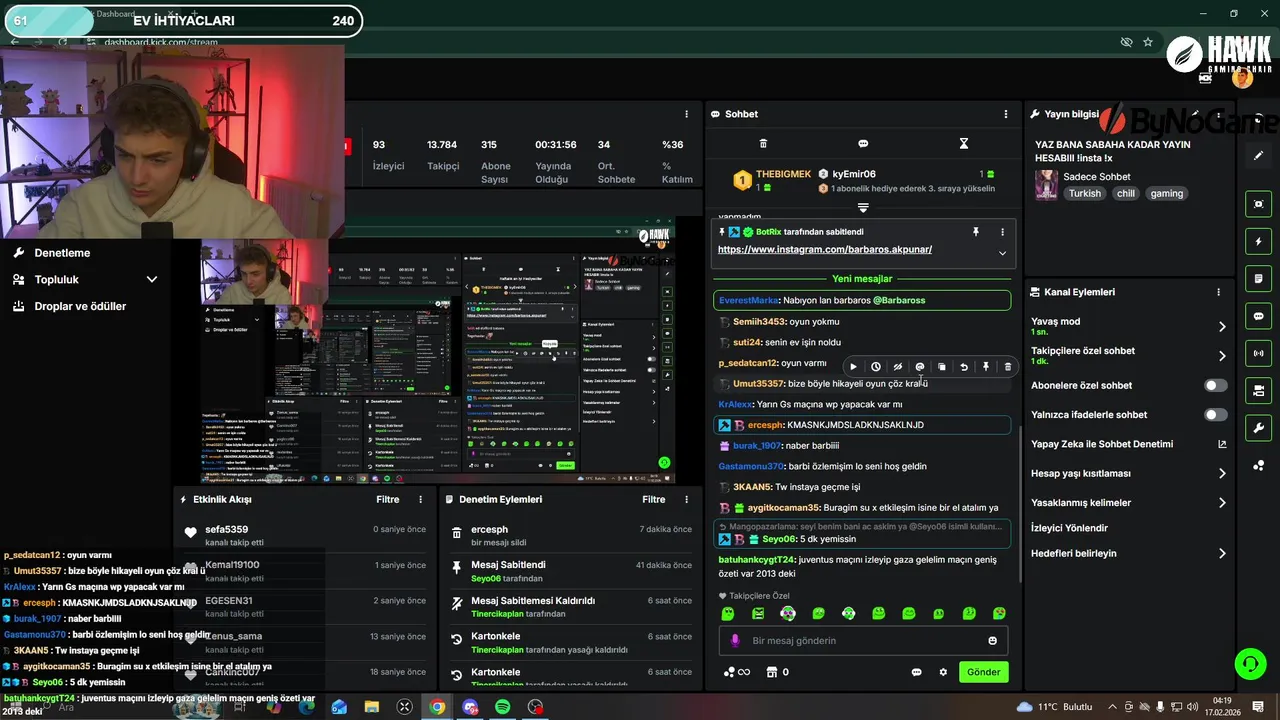This screenshot has width=1280, height=720.
Task: Click the Gönder send button
Action: (983, 672)
